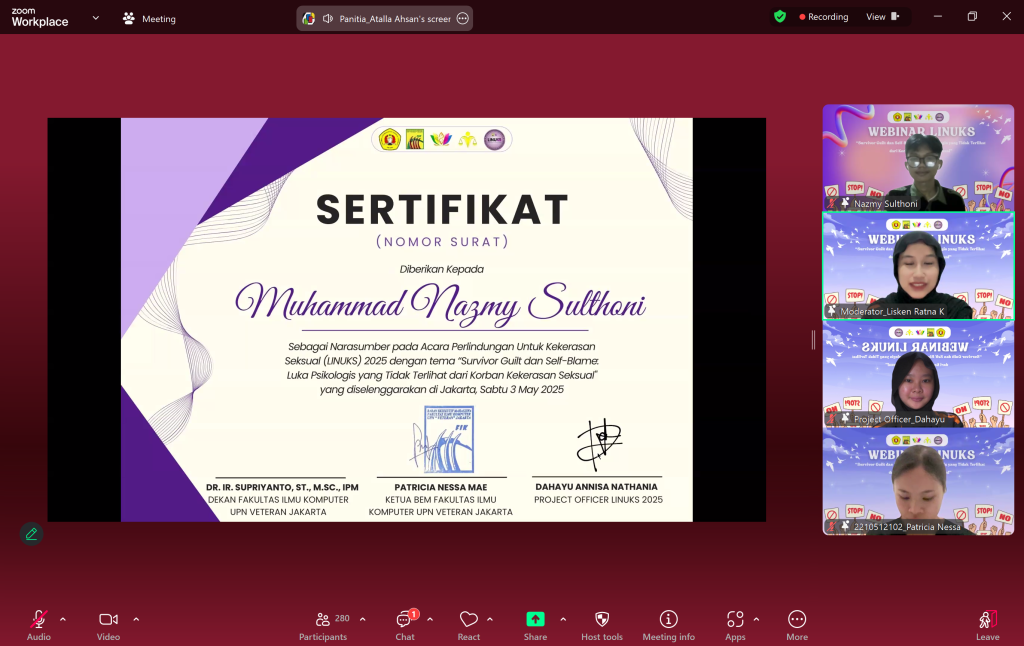1024x646 pixels.
Task: Start camera using the Video button
Action: point(108,625)
